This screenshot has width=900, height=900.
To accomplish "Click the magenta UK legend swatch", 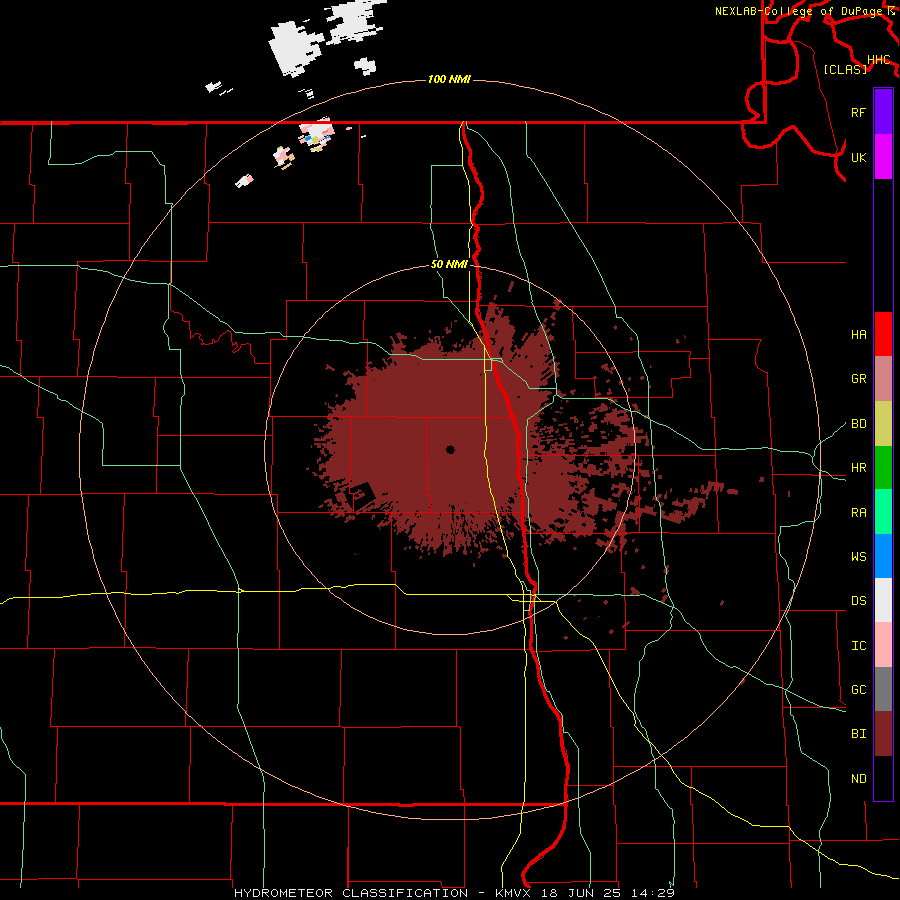I will tap(883, 157).
